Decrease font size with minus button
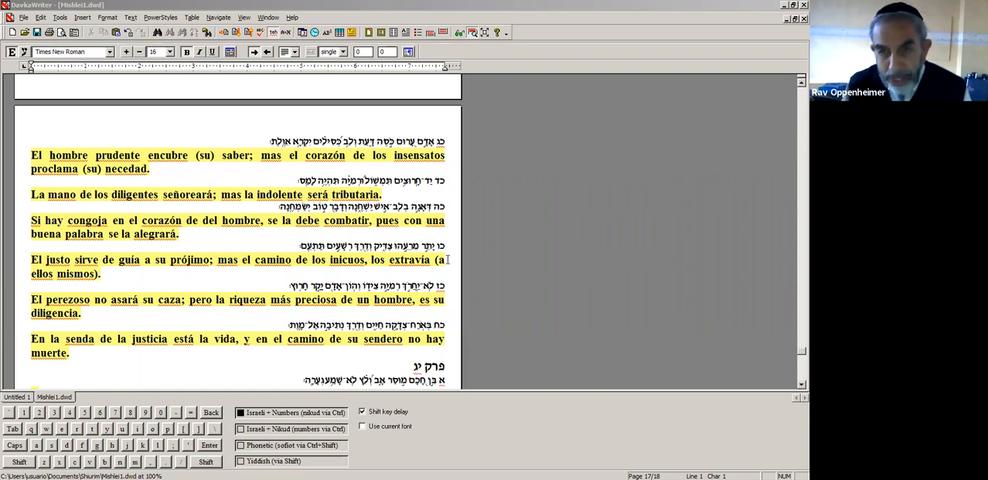 139,52
